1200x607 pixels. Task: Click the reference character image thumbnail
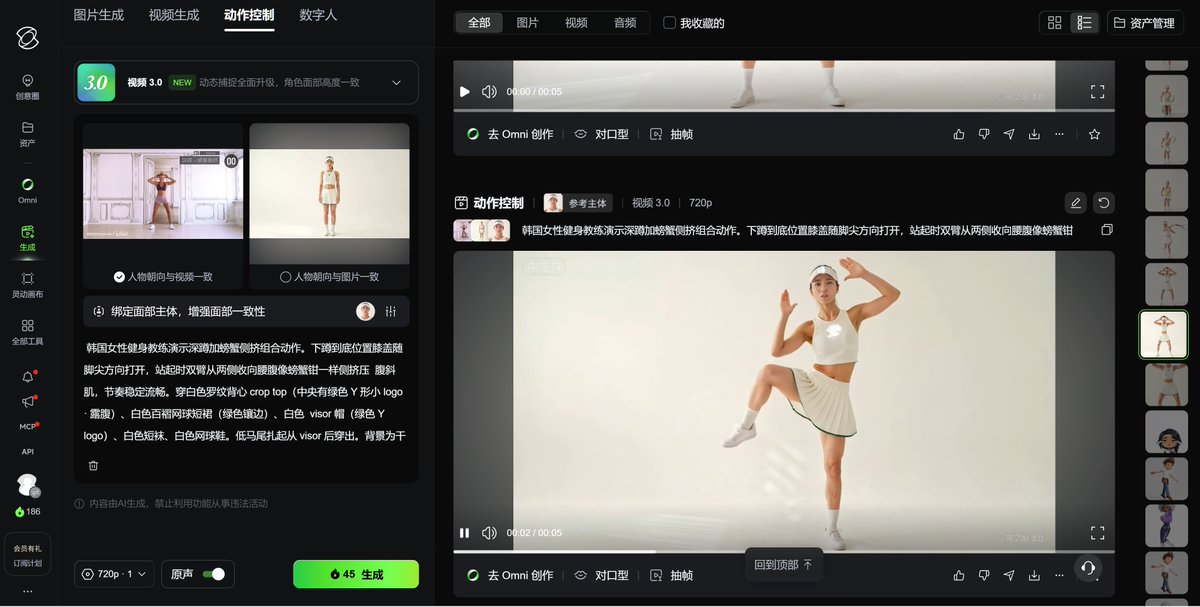click(x=329, y=194)
